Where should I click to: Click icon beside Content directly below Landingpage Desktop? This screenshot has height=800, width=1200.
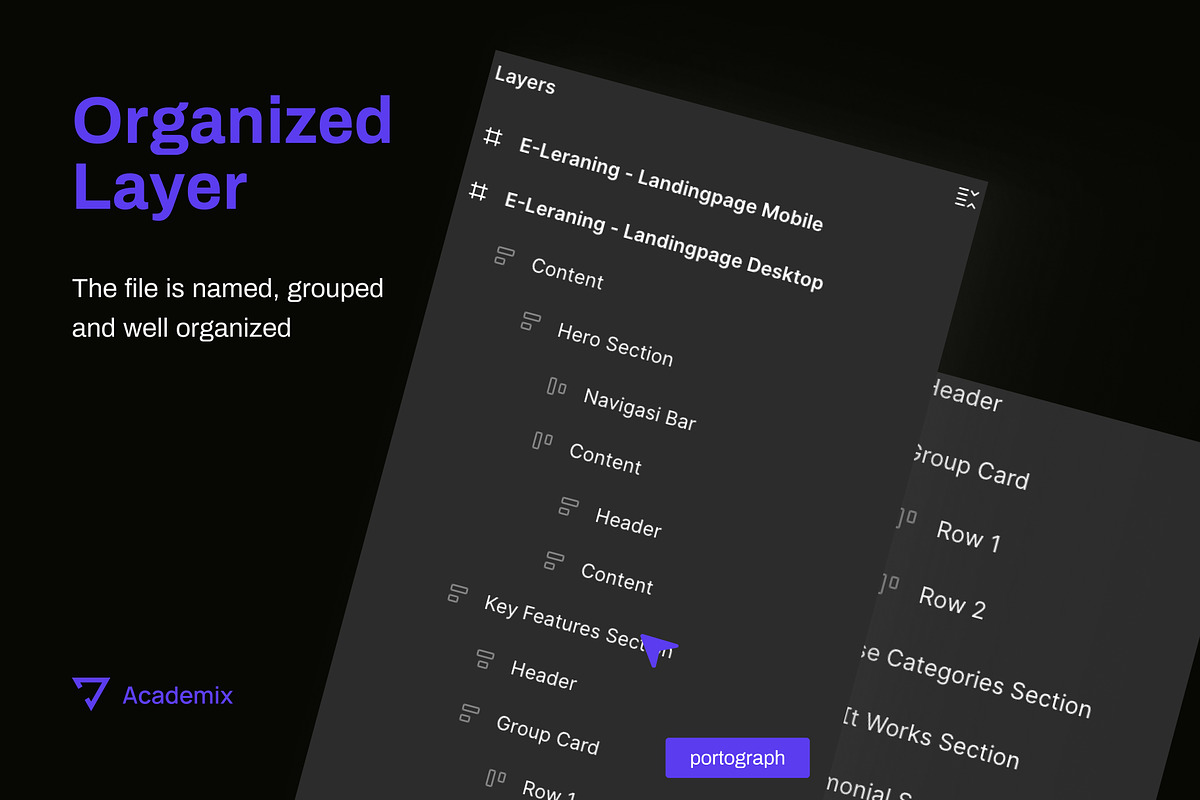click(x=504, y=256)
